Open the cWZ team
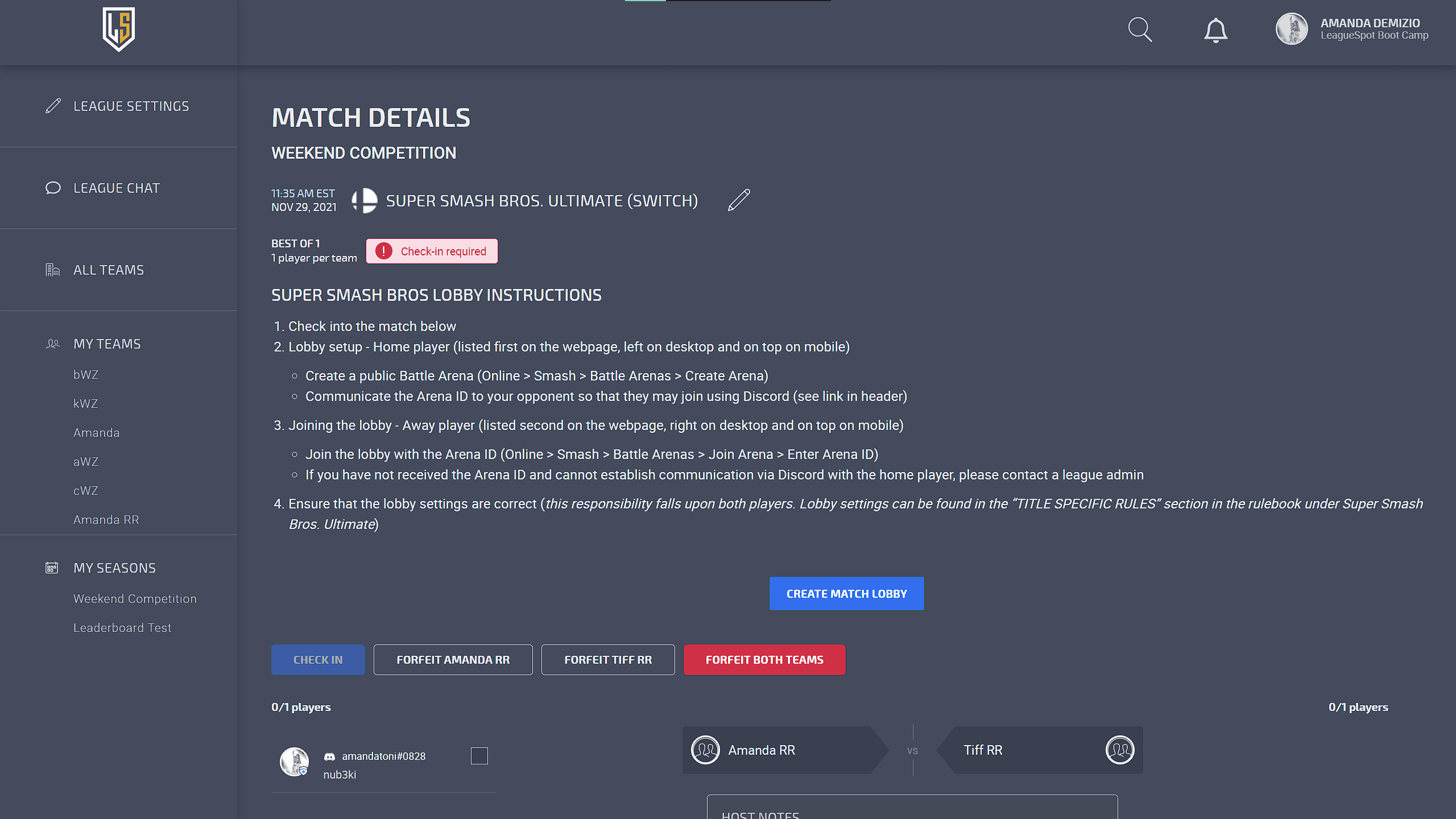 (86, 491)
